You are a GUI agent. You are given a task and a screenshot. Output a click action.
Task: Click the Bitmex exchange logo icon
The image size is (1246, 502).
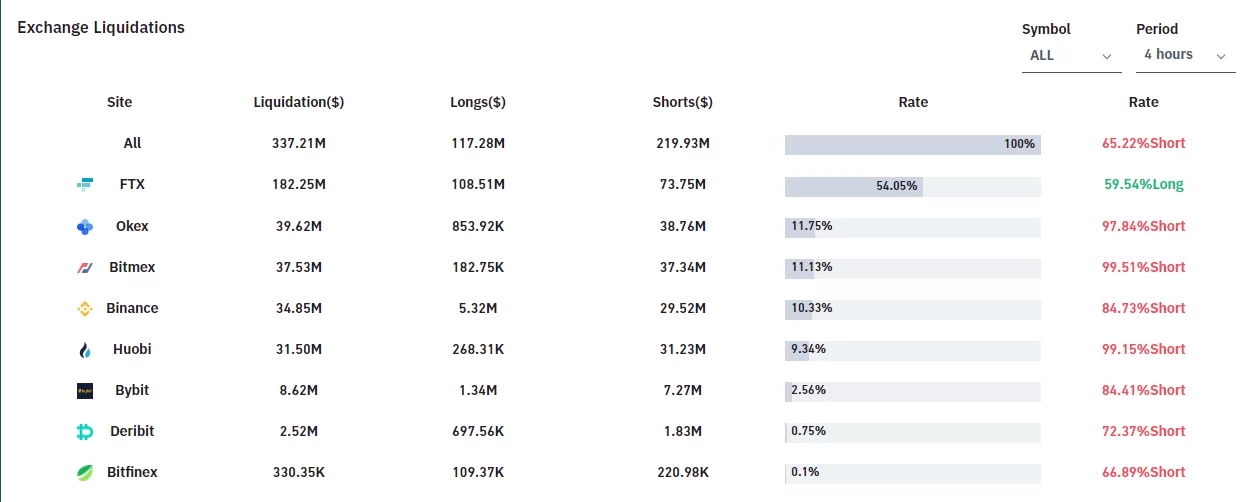coord(85,268)
